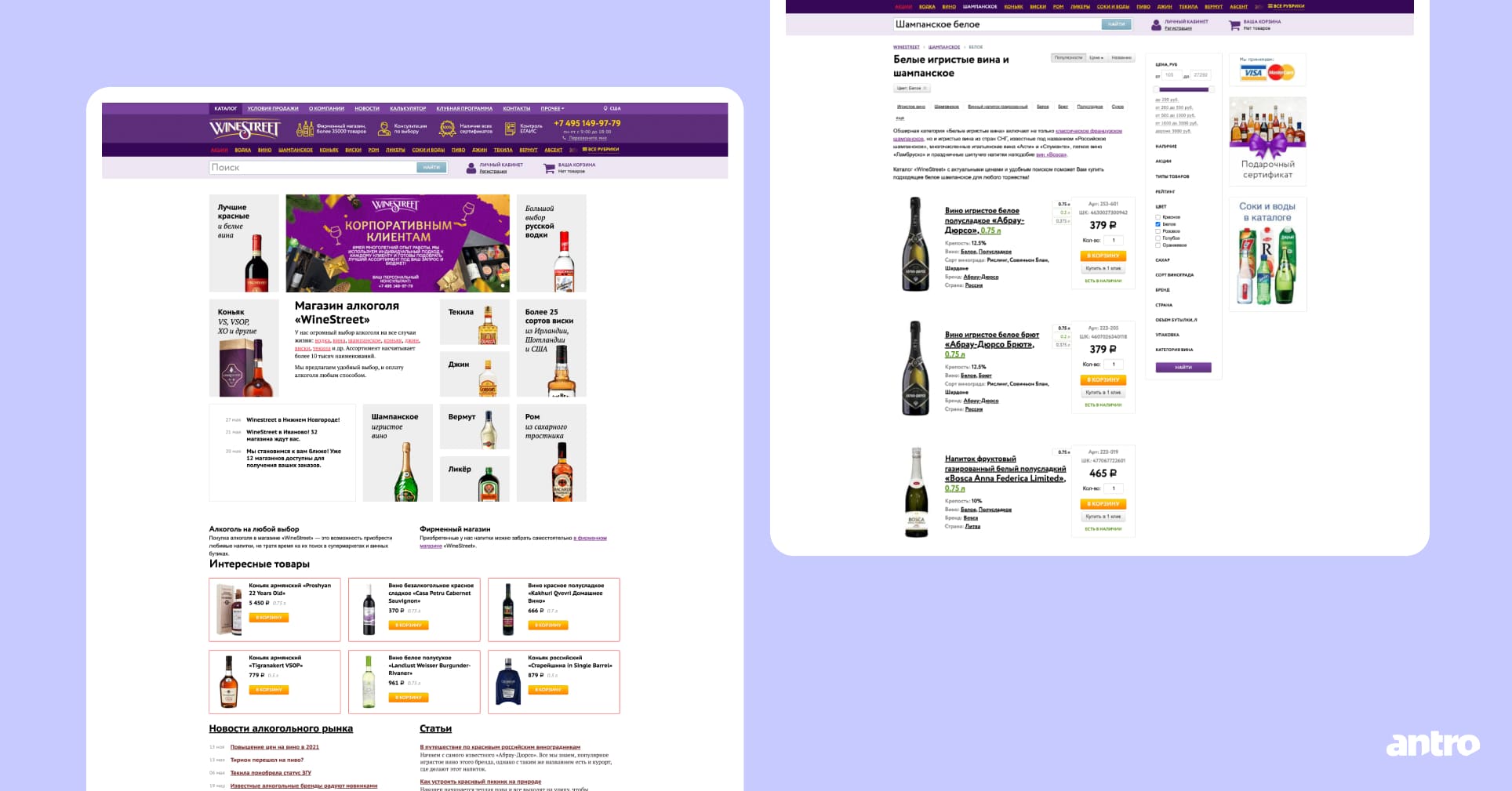Image resolution: width=1512 pixels, height=791 pixels.
Task: Check the Красное color checkbox
Action: pyautogui.click(x=1158, y=217)
